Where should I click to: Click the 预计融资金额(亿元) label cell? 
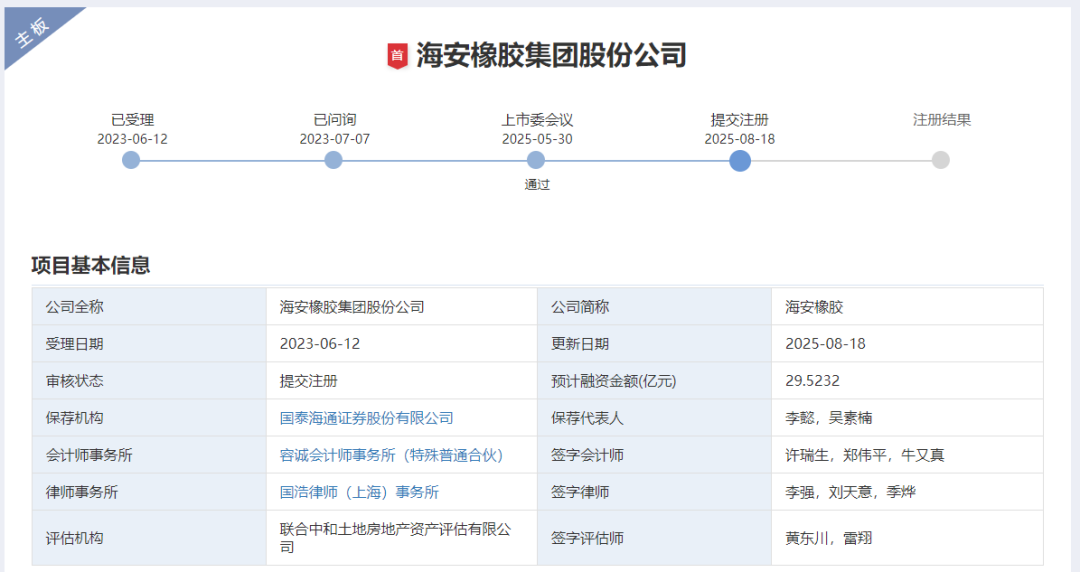[x=654, y=381]
